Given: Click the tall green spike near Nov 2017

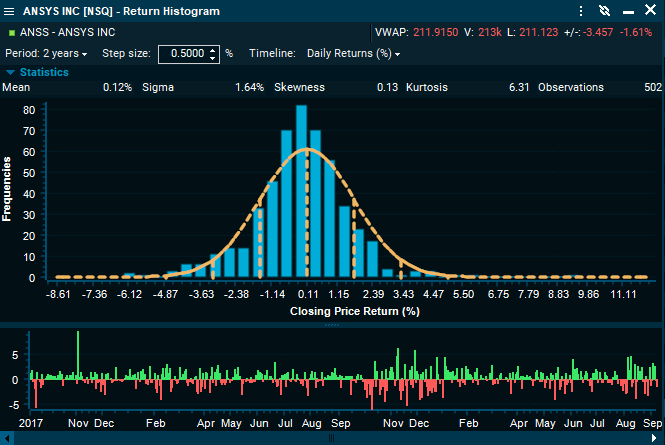Looking at the screenshot, I should pyautogui.click(x=78, y=355).
